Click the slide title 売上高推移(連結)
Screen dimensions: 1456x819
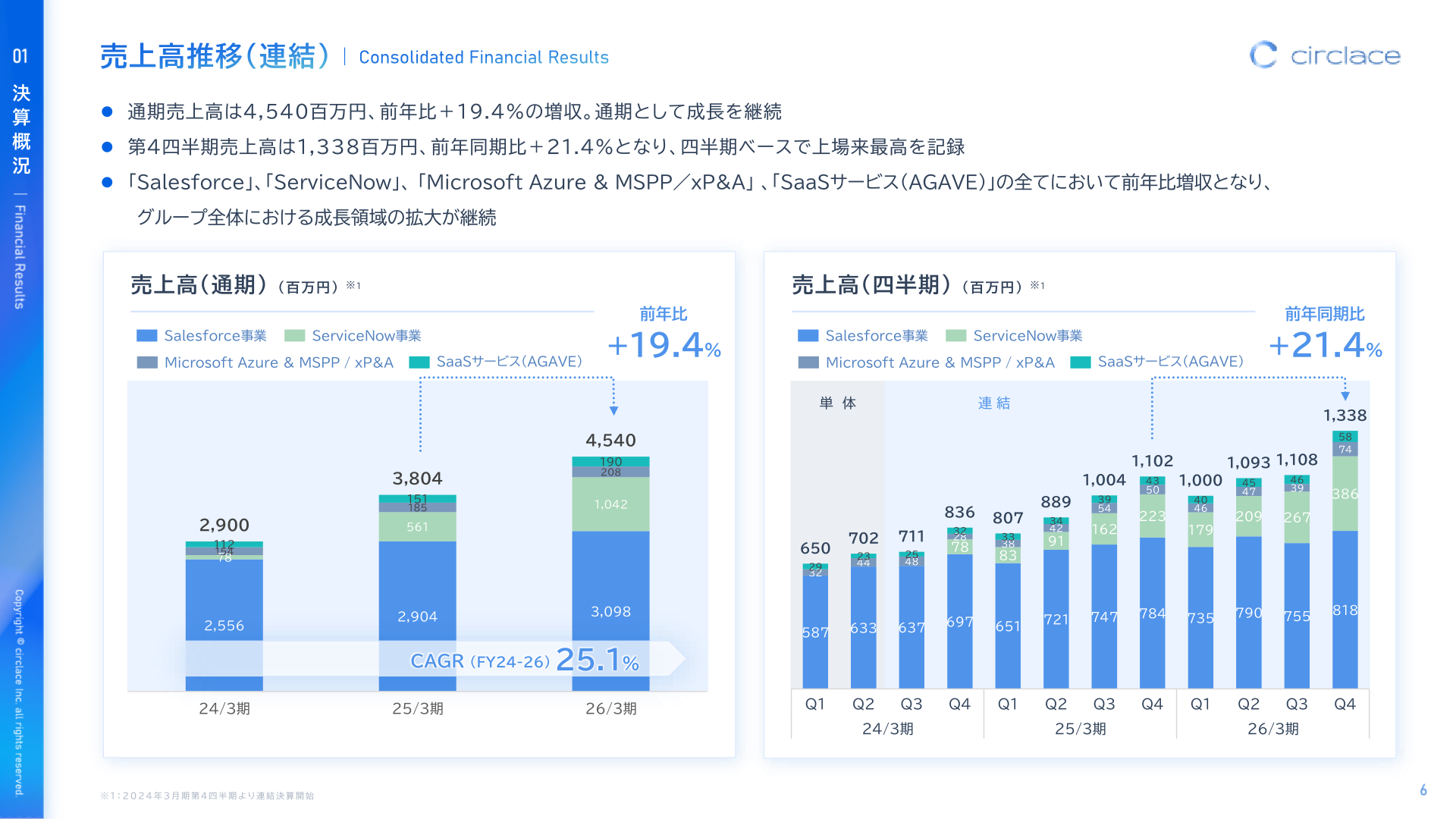pos(215,56)
